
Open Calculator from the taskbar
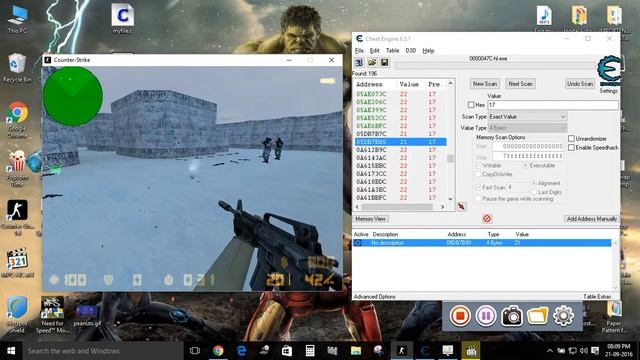310,351
